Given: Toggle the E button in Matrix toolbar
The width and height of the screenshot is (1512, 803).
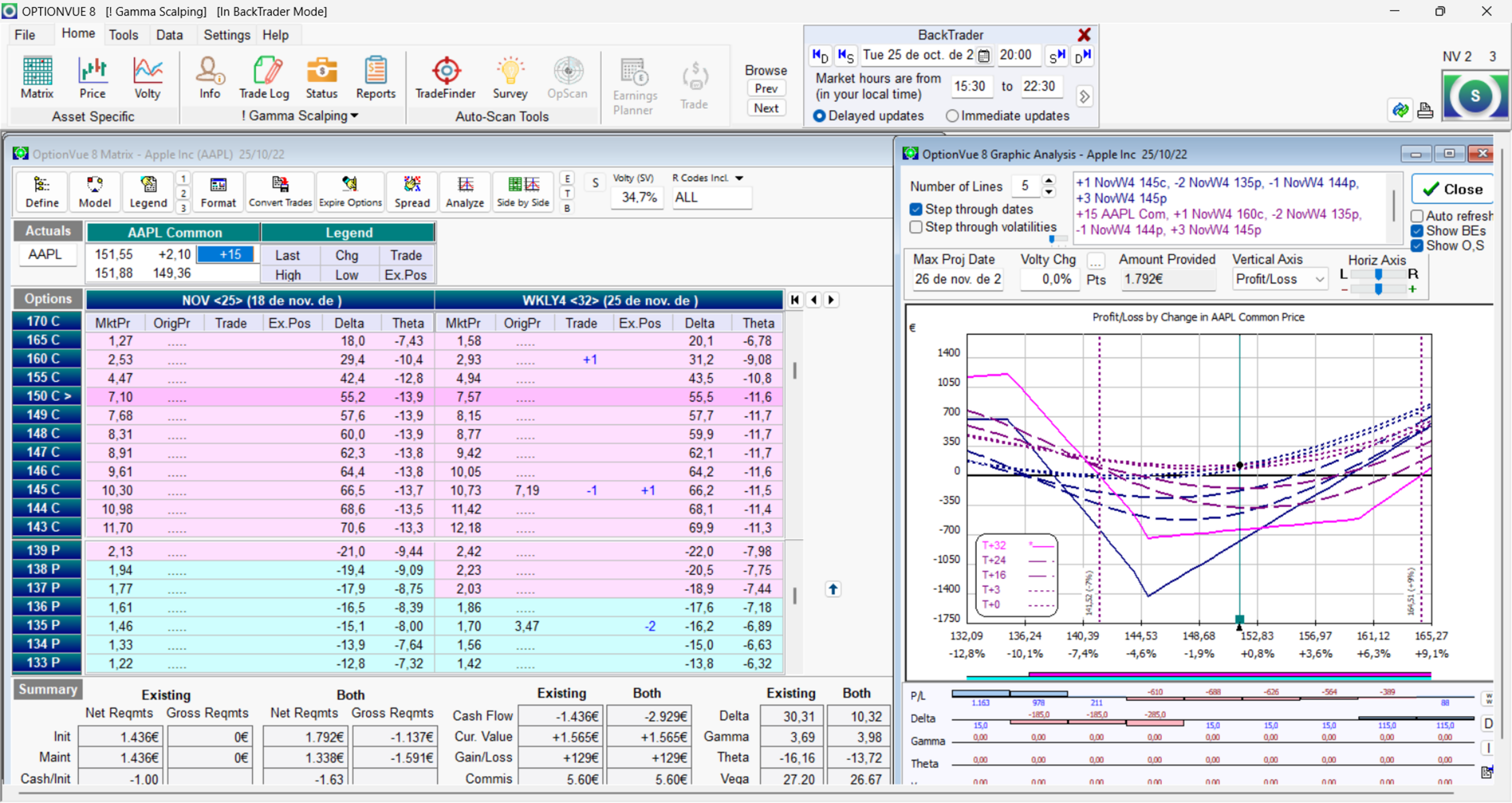Looking at the screenshot, I should tap(567, 178).
